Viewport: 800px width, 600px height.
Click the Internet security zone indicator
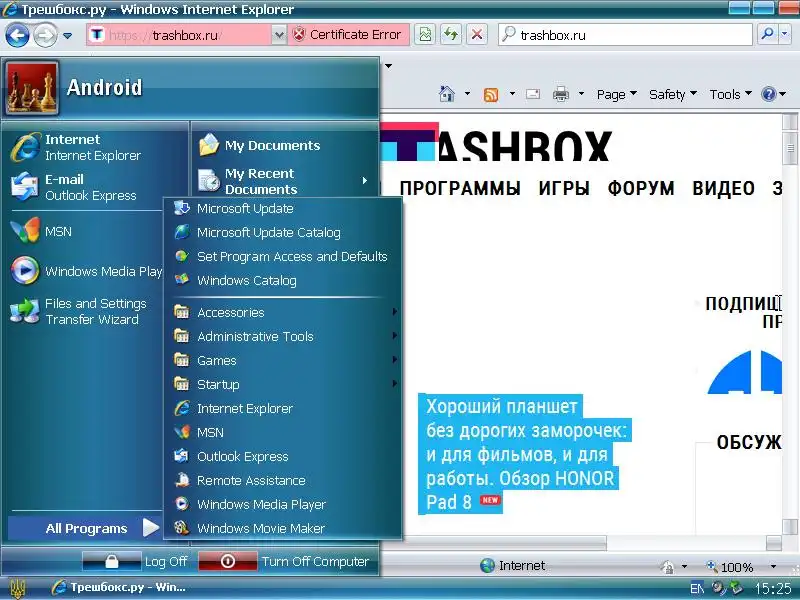[x=513, y=565]
